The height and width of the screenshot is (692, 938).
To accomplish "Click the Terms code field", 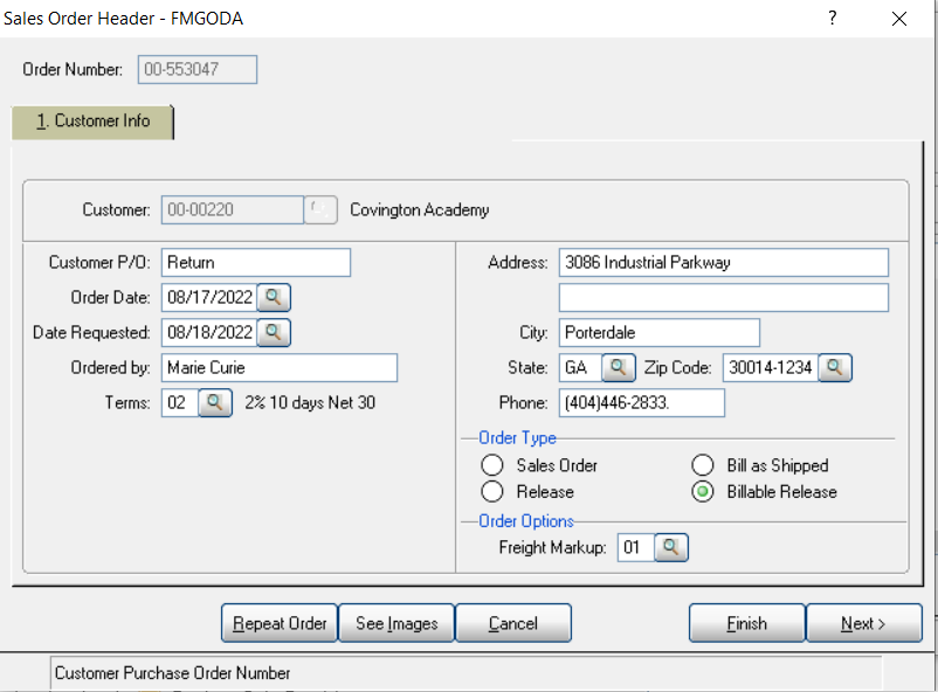I will (179, 403).
